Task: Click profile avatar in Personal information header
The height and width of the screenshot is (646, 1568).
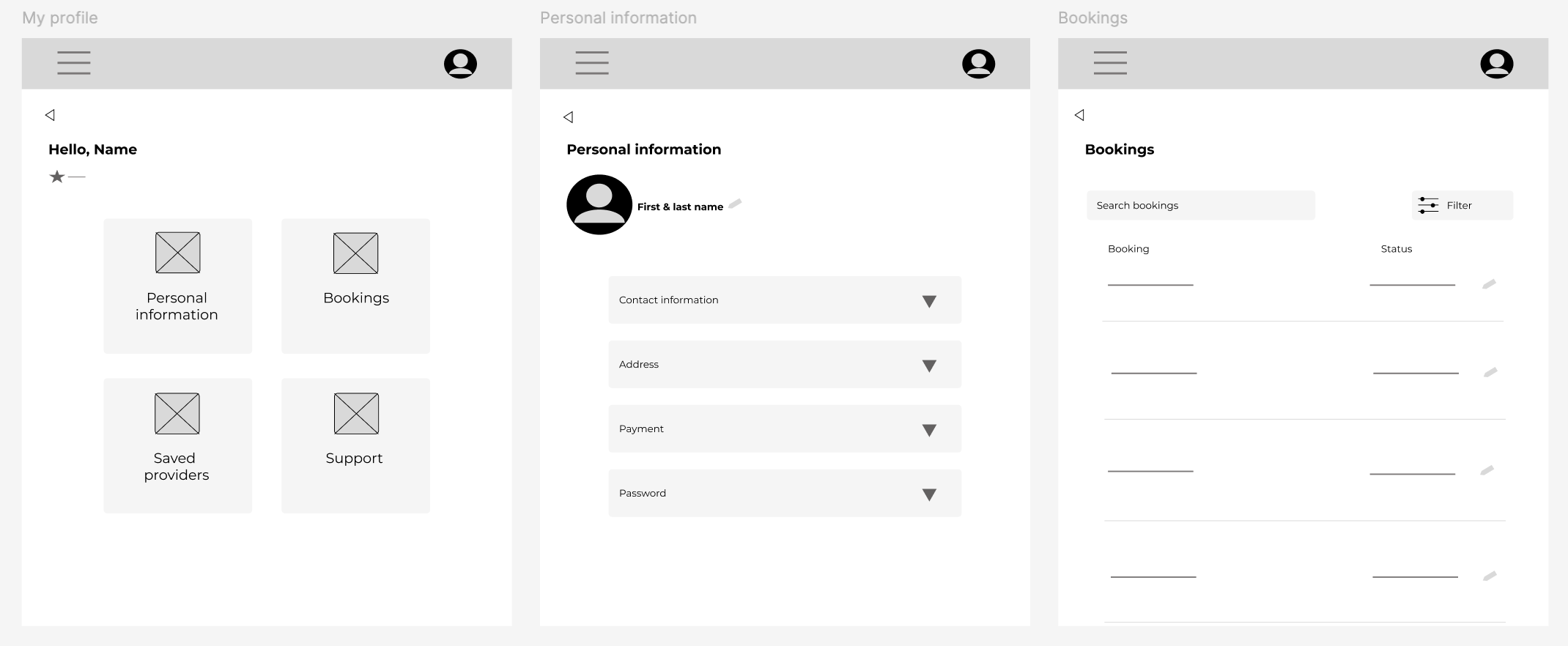Action: 978,64
